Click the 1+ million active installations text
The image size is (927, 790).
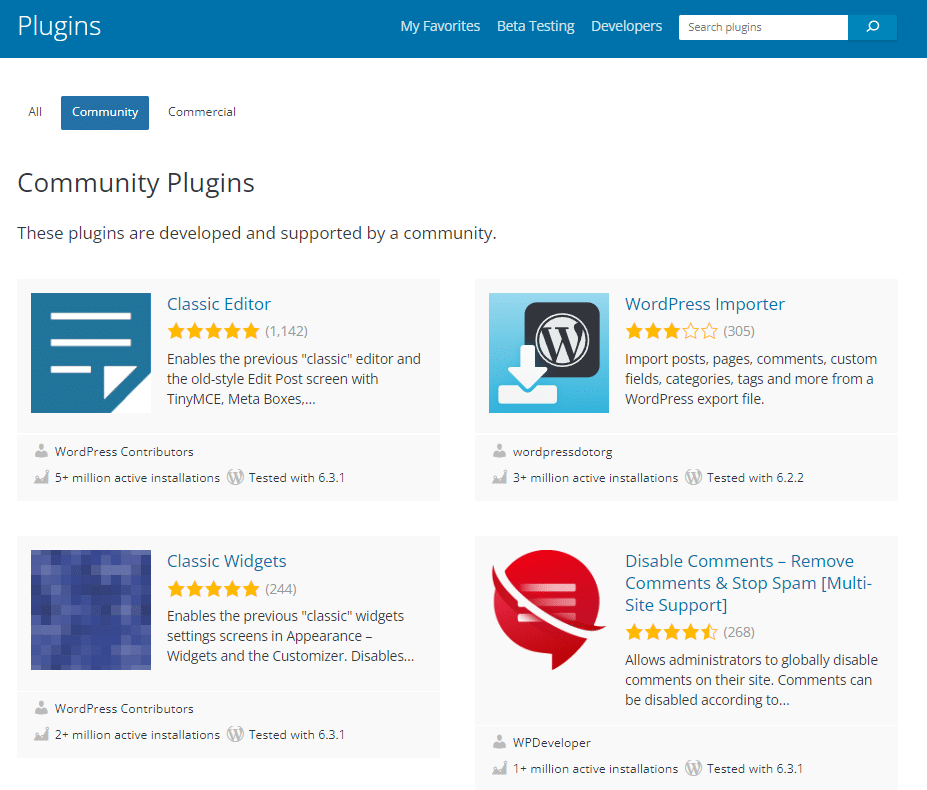click(595, 769)
